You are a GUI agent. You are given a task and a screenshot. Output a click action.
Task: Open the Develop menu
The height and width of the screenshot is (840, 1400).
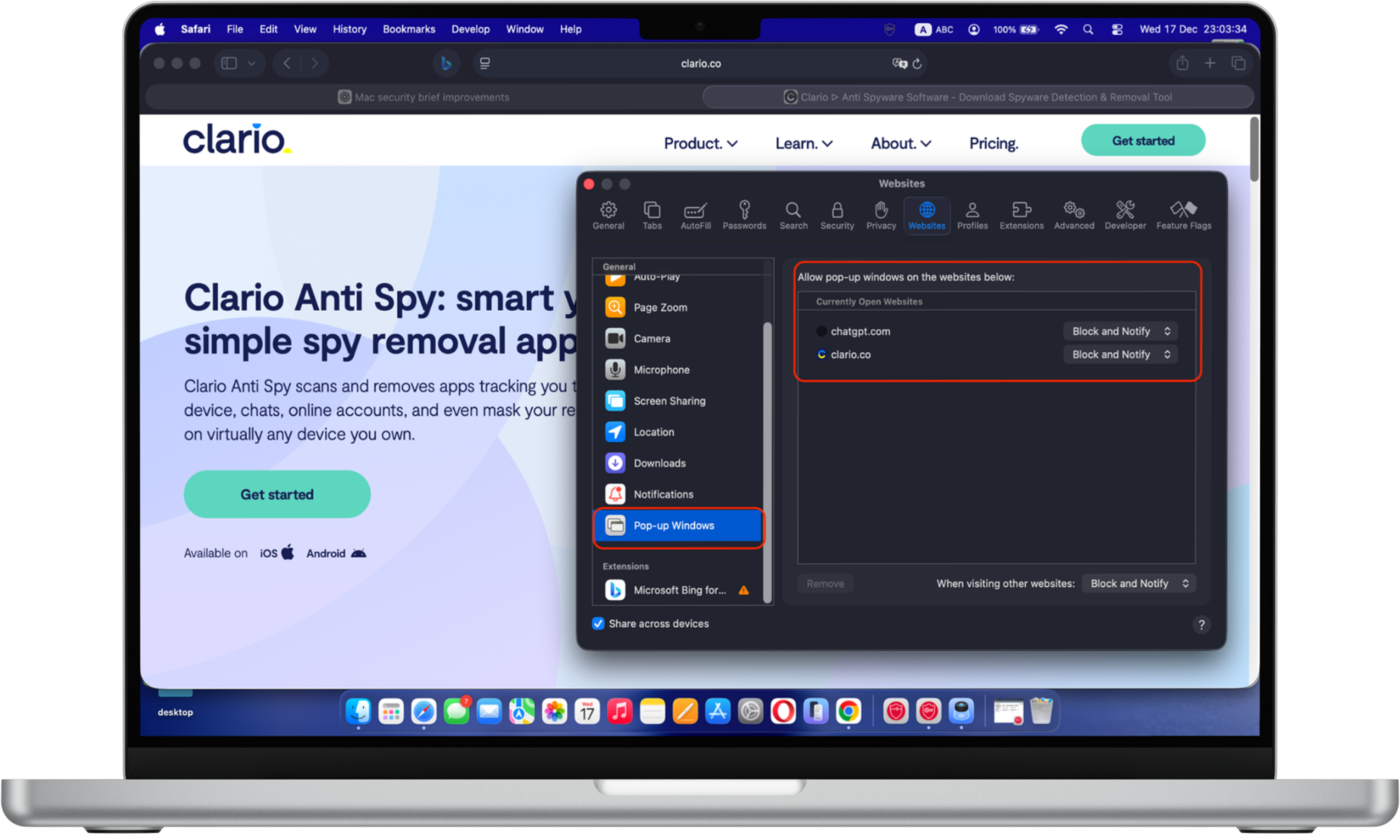pos(470,29)
